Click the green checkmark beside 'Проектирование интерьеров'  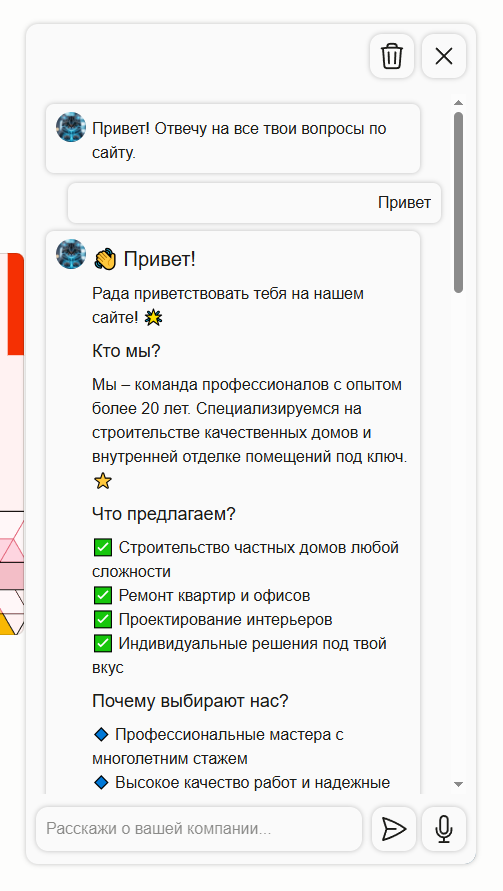point(103,619)
